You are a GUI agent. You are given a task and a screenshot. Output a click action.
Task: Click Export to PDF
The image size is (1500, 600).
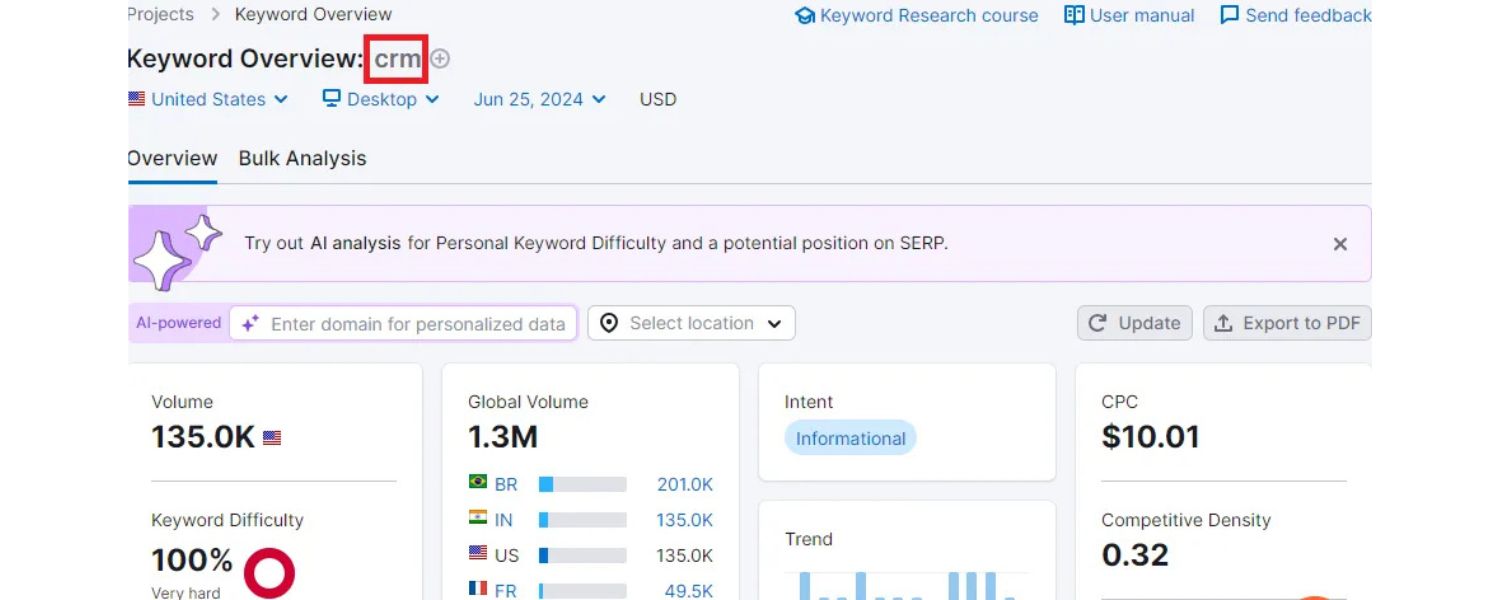click(1287, 324)
